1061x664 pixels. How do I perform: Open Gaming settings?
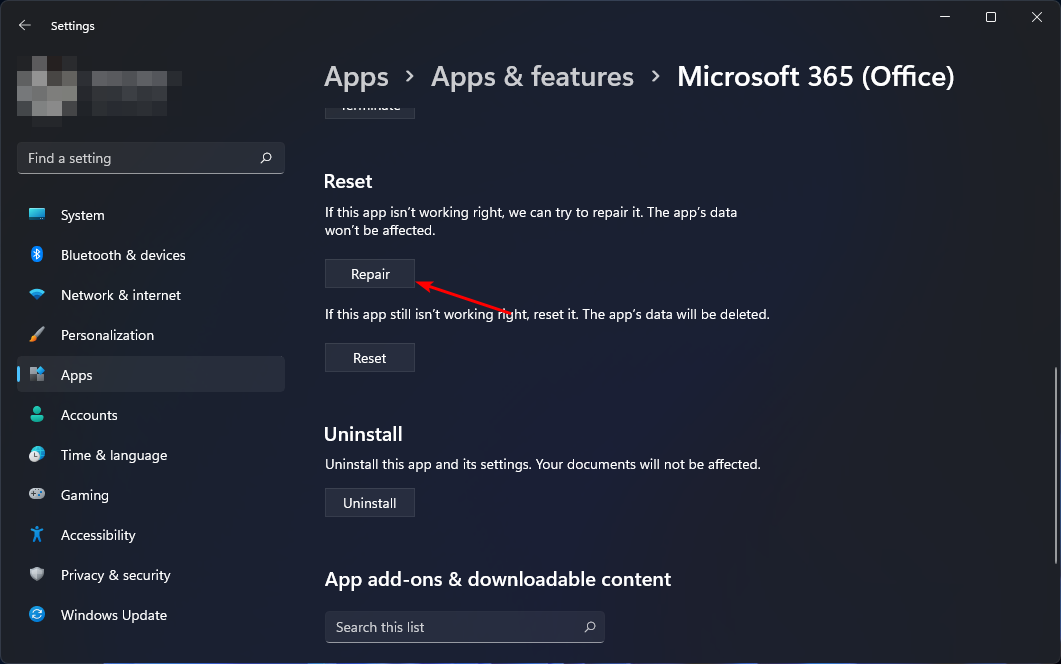[x=151, y=494]
